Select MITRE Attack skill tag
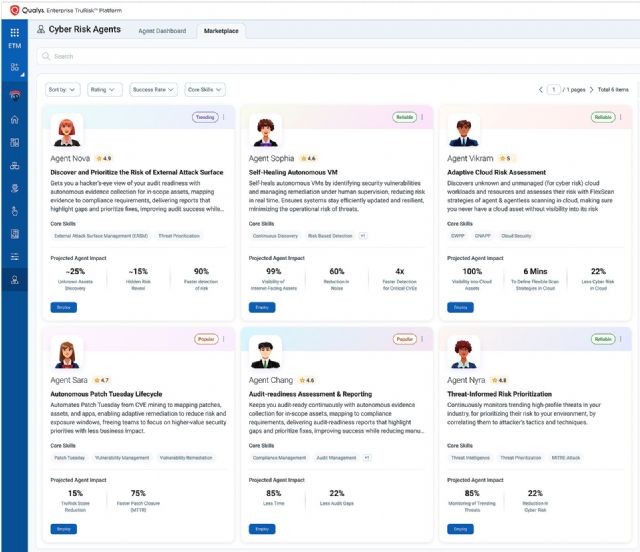Screen dimensions: 640x552 coord(565,458)
